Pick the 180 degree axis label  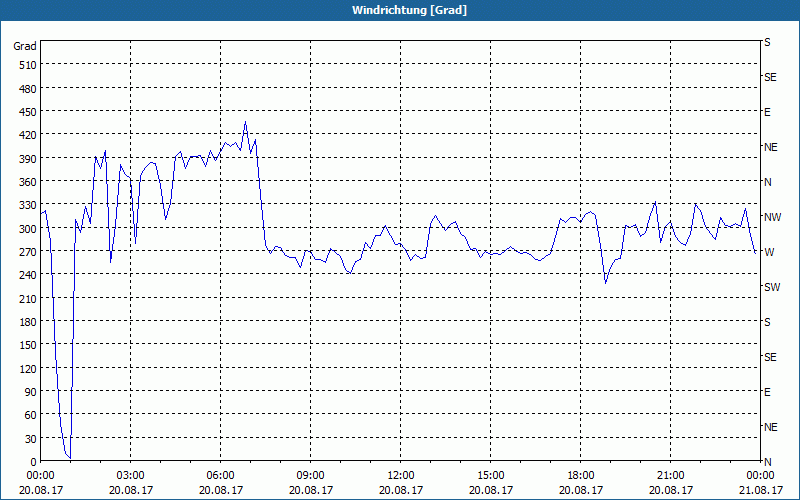[x=28, y=322]
